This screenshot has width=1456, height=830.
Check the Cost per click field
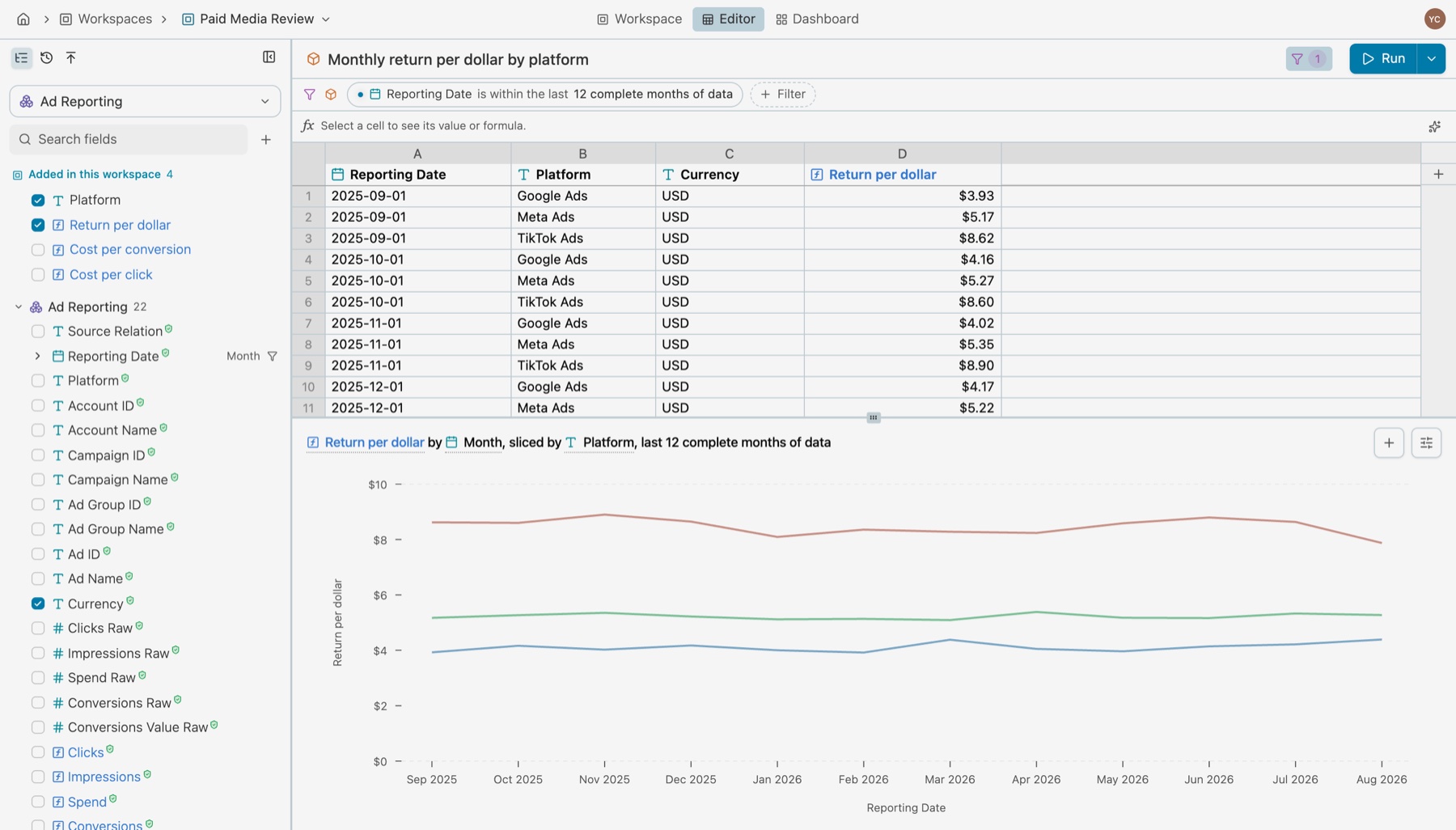38,275
